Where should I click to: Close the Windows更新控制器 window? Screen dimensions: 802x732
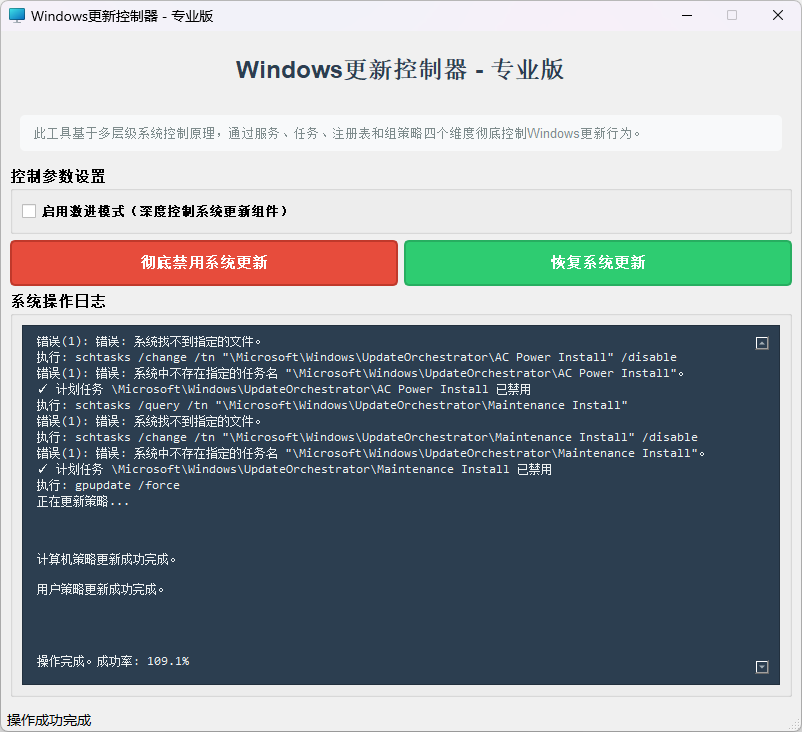click(777, 15)
